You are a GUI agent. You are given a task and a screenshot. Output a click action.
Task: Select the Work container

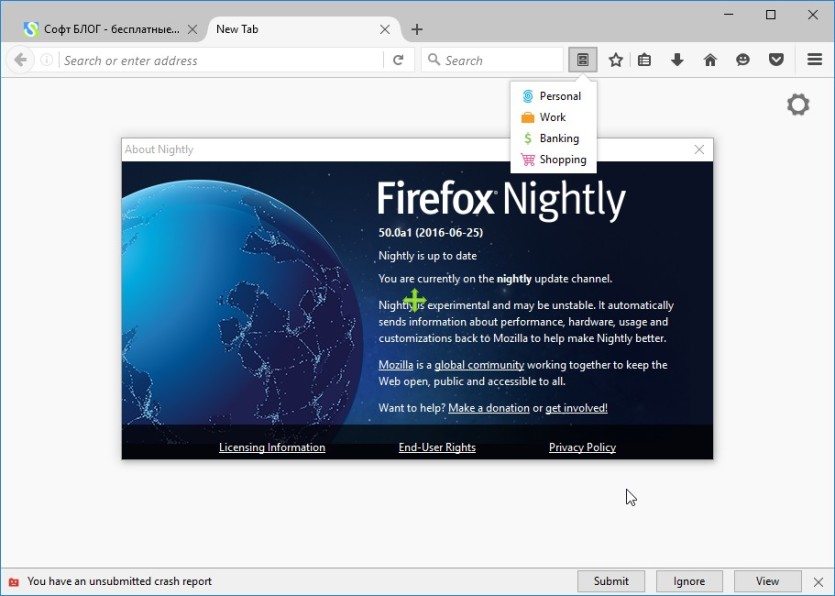tap(553, 117)
